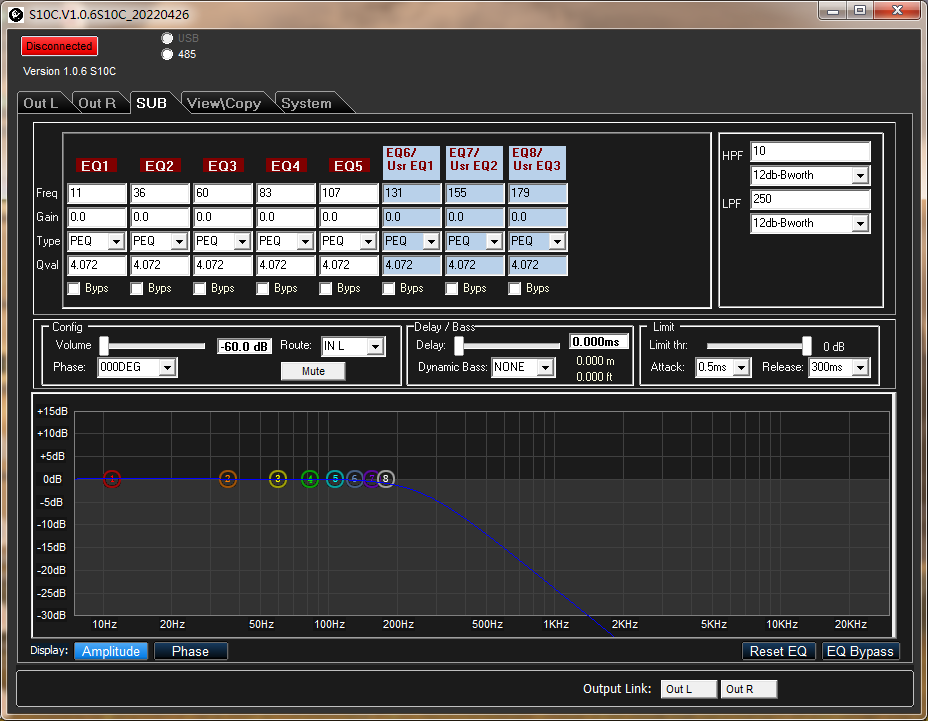928x721 pixels.
Task: Click the red EQ band 1 node on graph
Action: pyautogui.click(x=112, y=479)
